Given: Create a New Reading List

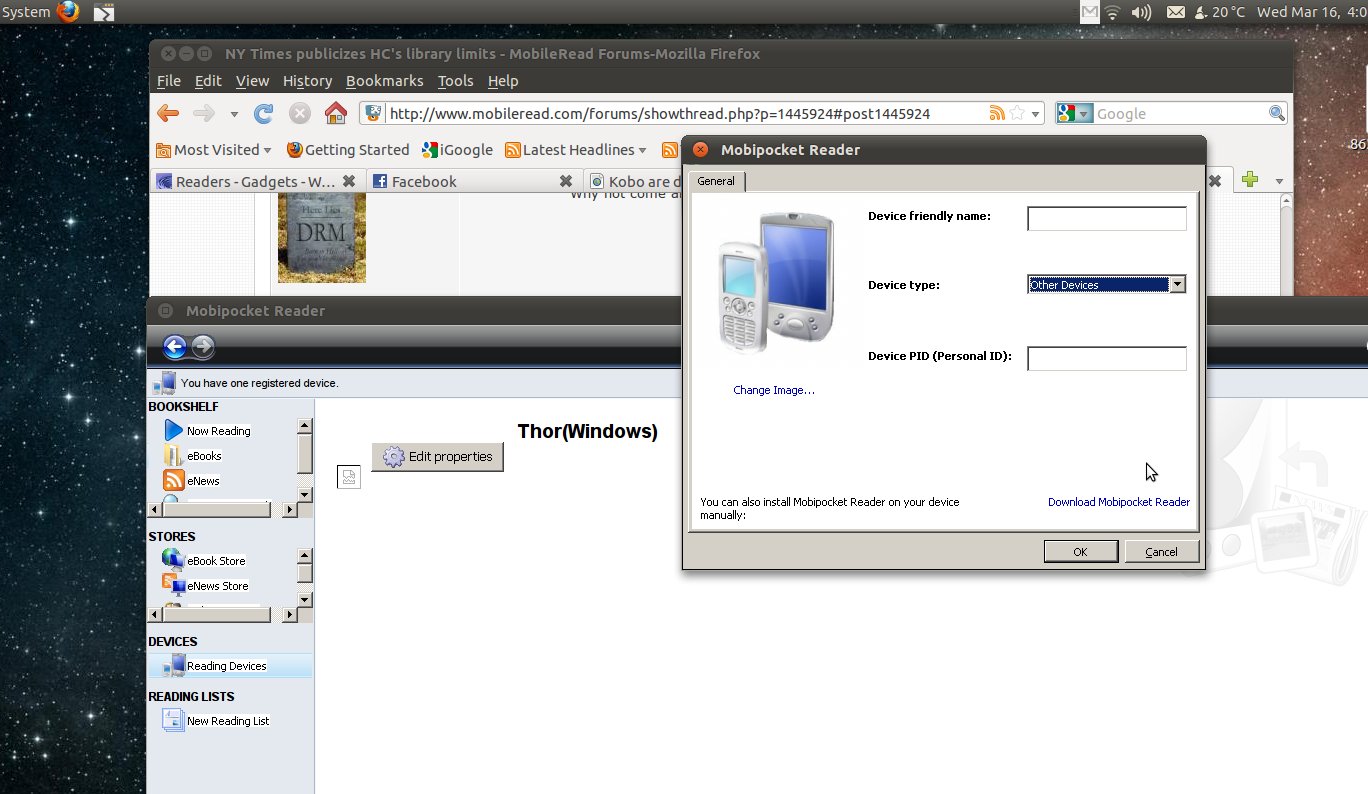Looking at the screenshot, I should (x=216, y=721).
